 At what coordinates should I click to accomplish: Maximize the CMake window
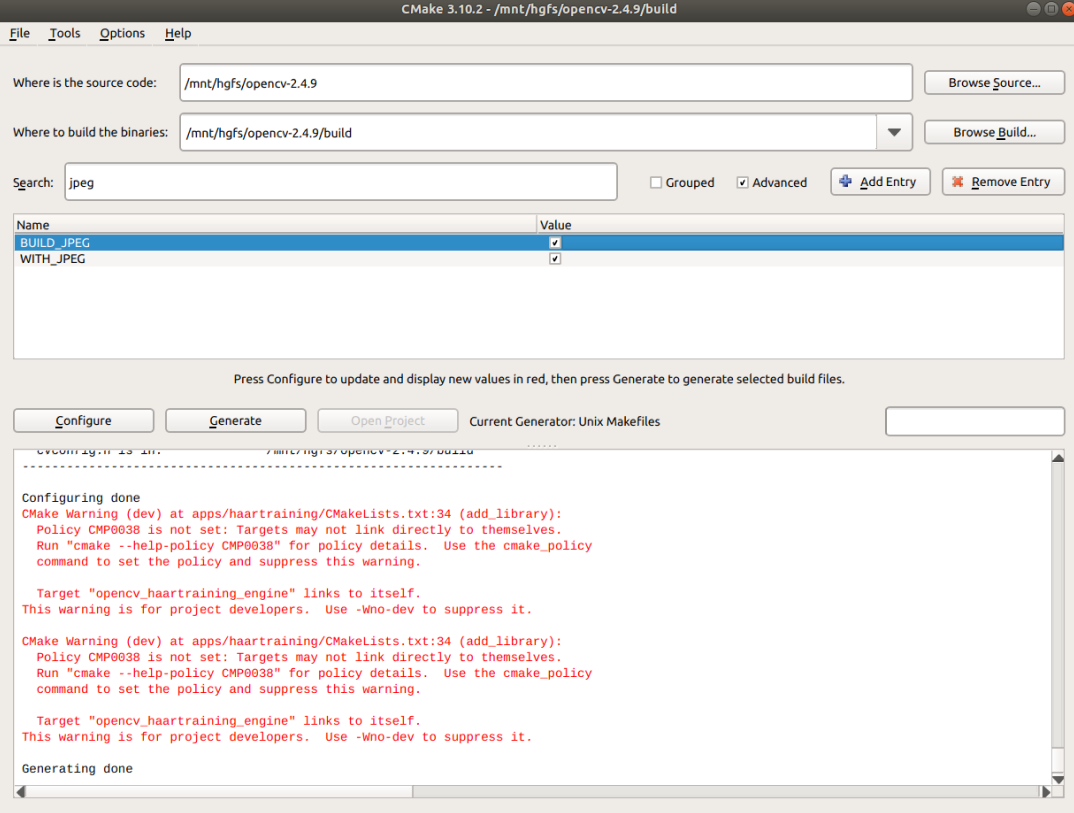click(1051, 9)
